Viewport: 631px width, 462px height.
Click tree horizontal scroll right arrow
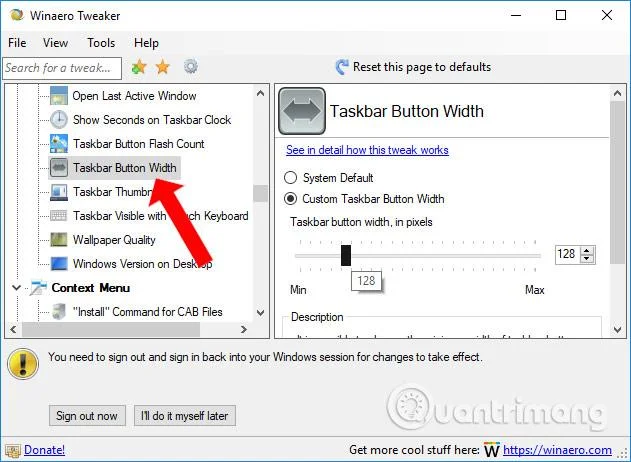(x=243, y=330)
